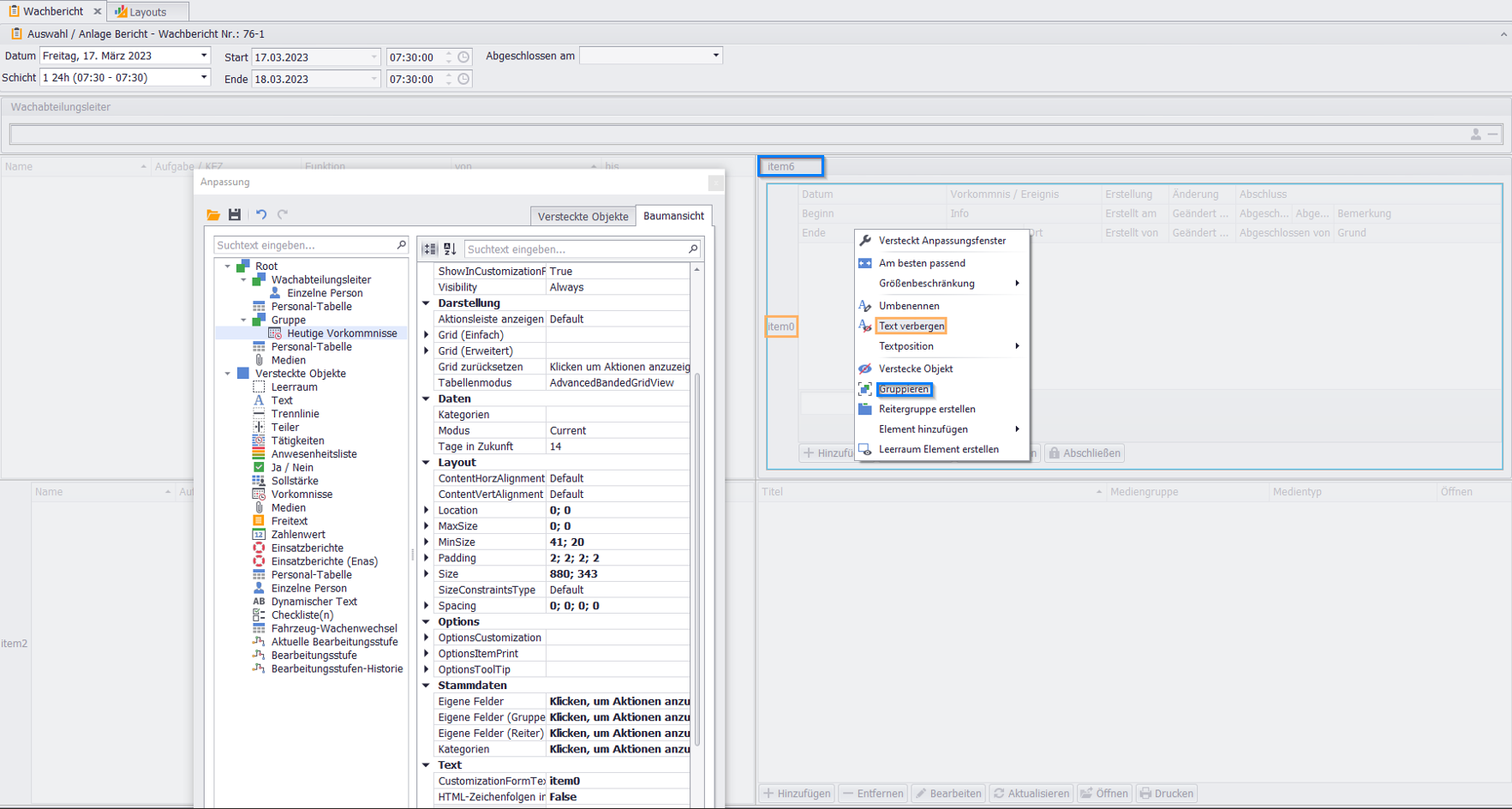Switch to the Versteckte Objekte tab
The height and width of the screenshot is (809, 1512).
tap(583, 217)
